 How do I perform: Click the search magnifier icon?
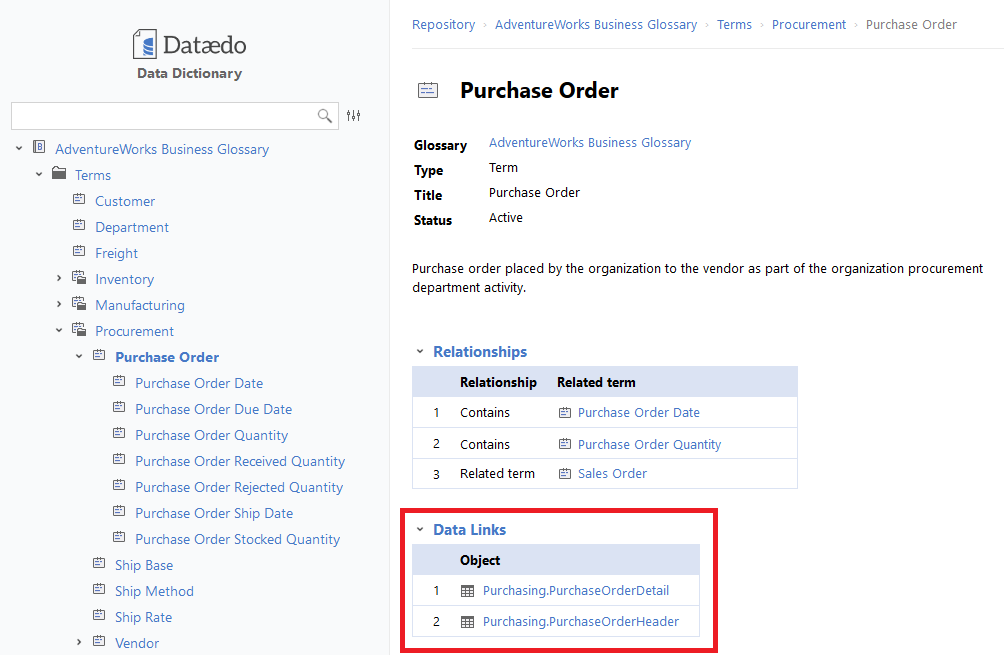point(325,116)
